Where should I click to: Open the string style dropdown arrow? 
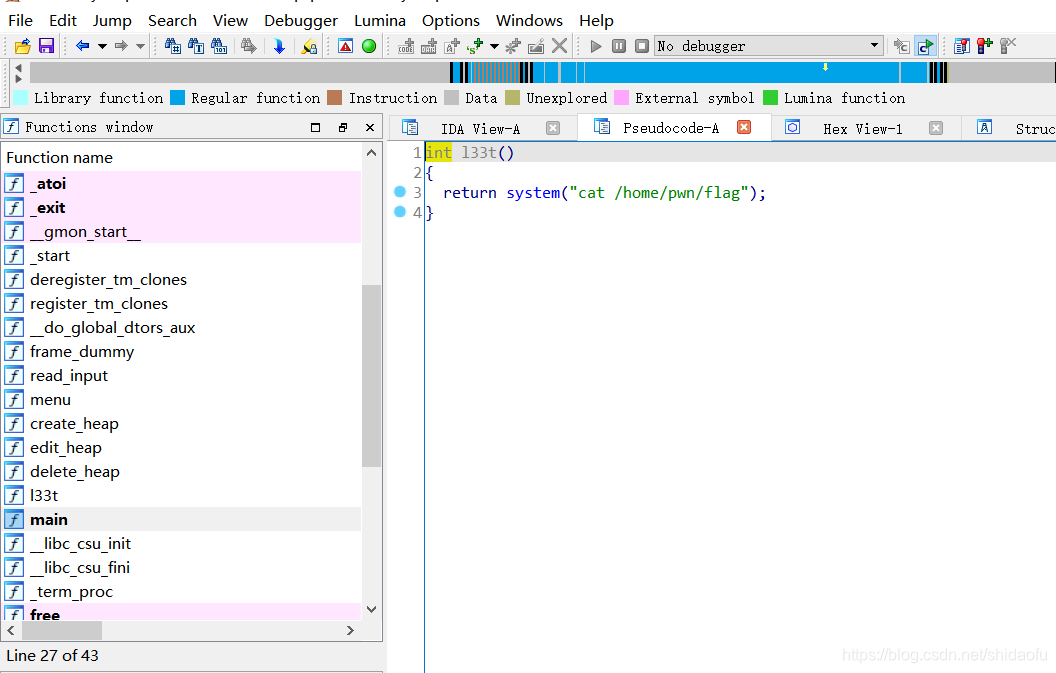coord(494,46)
